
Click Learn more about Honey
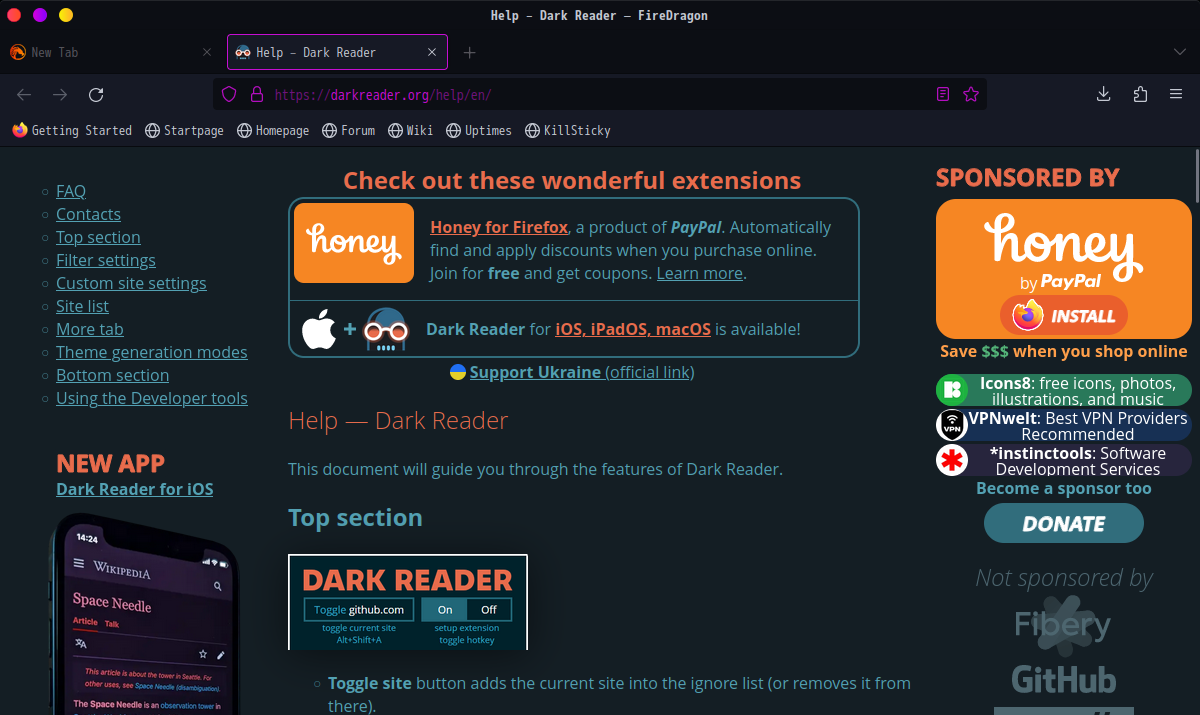(x=700, y=273)
